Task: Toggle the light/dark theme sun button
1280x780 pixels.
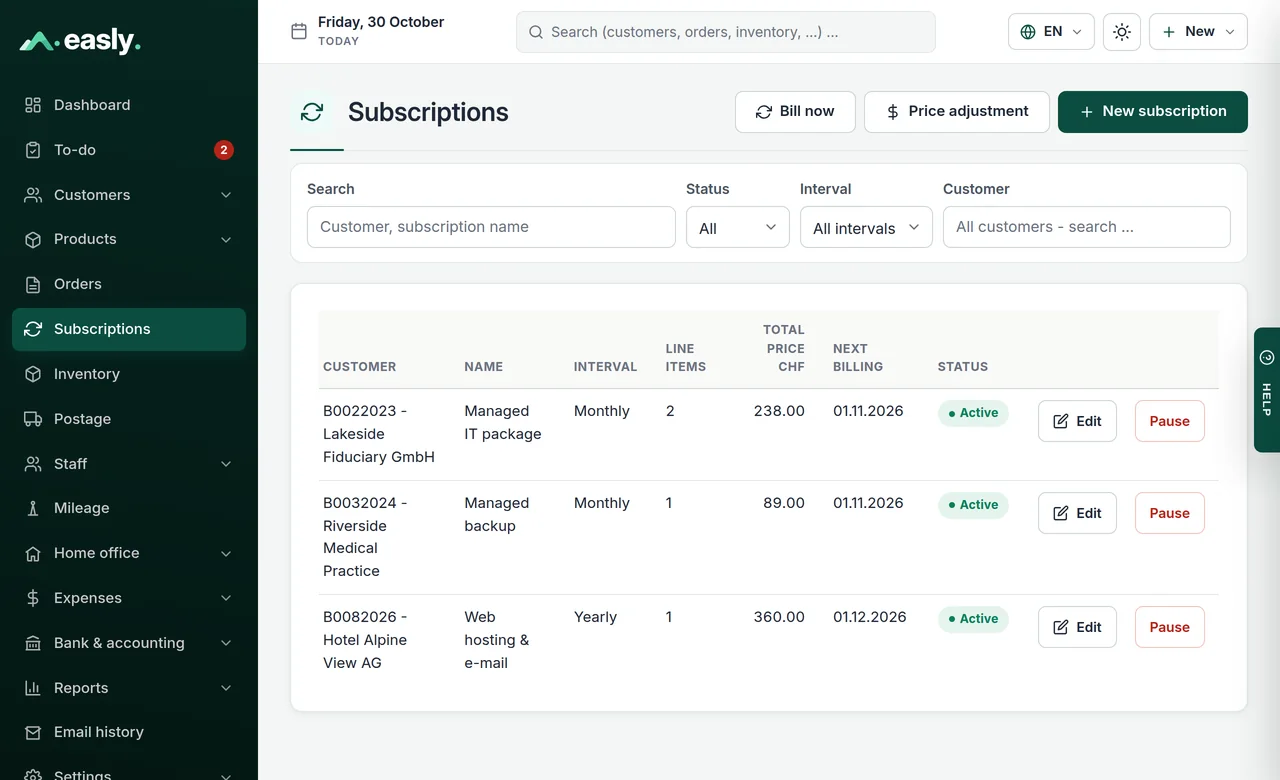Action: pyautogui.click(x=1122, y=32)
